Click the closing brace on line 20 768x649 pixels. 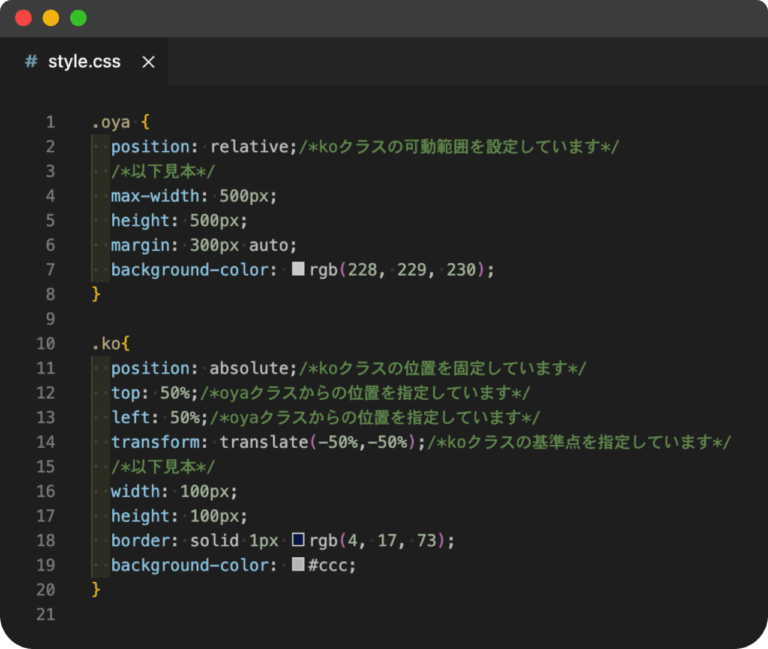point(96,590)
